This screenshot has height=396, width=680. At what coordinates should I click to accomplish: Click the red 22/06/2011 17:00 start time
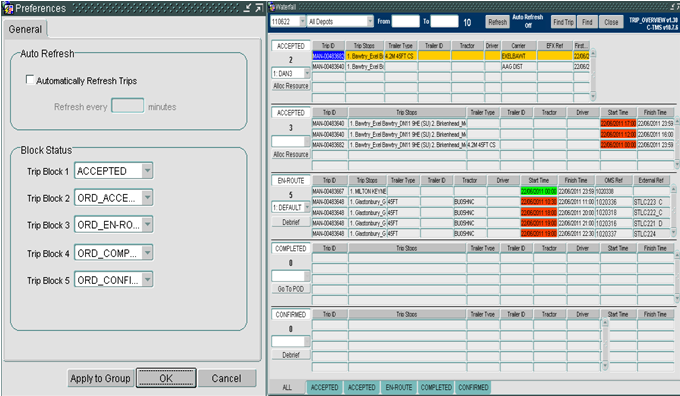click(x=618, y=124)
